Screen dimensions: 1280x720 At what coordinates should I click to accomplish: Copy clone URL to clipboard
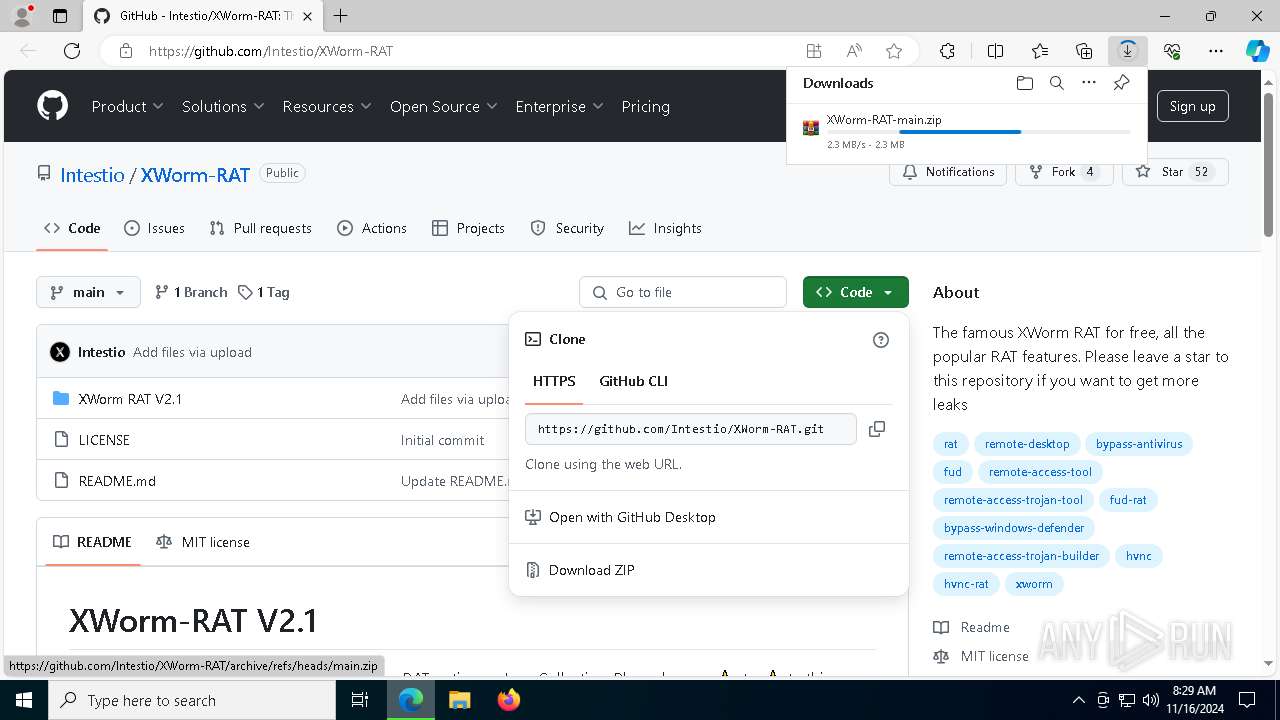tap(877, 429)
